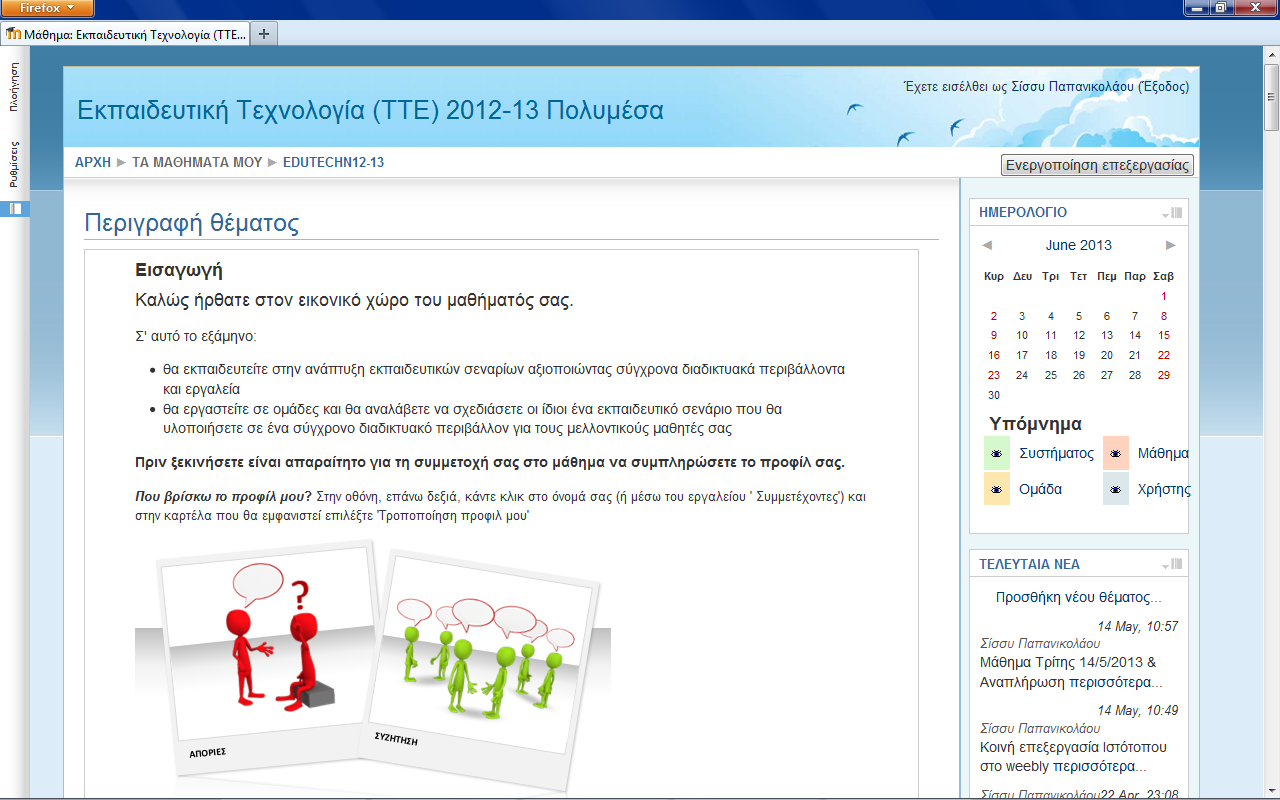The image size is (1280, 800).
Task: Toggle Χρήστης events eye icon
Action: tap(1116, 489)
